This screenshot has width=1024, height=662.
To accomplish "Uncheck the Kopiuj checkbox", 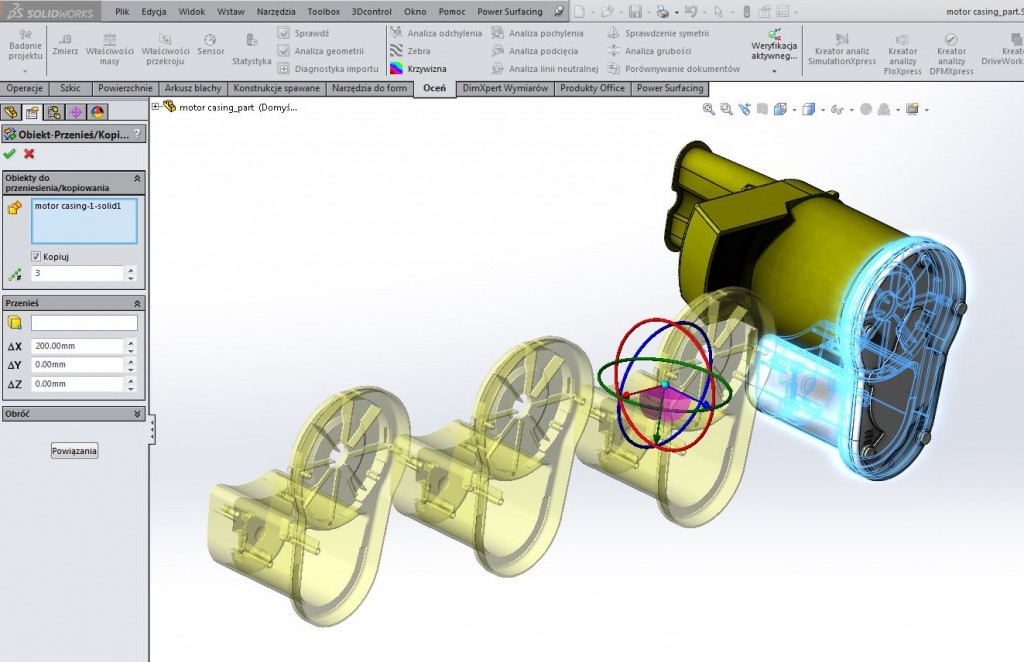I will 37,256.
